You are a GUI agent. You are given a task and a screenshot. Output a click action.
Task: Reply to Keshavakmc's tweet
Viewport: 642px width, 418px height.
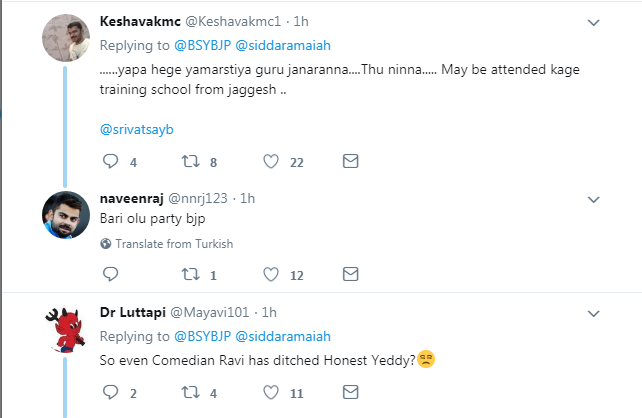click(x=110, y=161)
